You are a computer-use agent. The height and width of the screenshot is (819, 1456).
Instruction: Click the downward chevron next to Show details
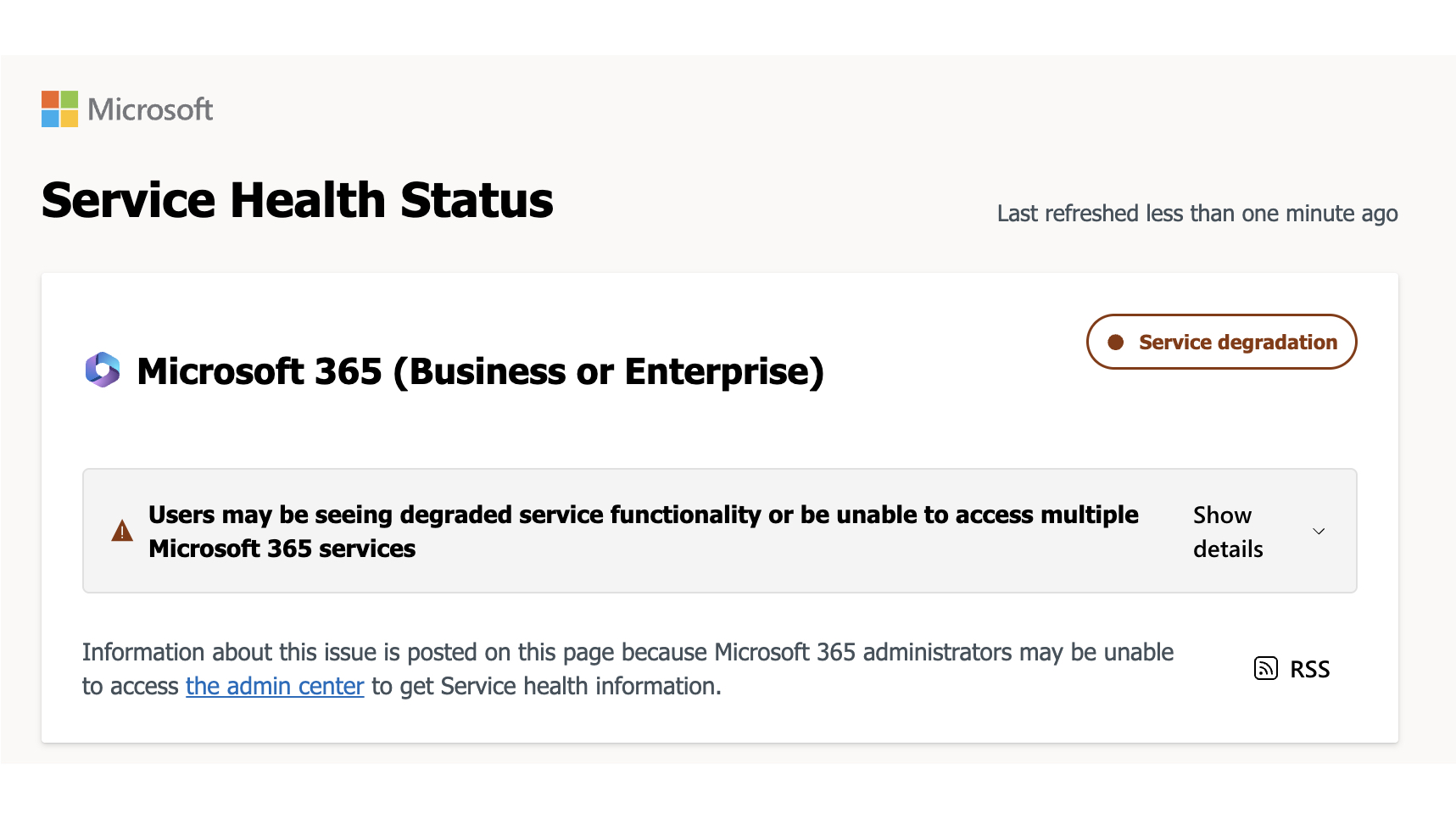point(1319,531)
